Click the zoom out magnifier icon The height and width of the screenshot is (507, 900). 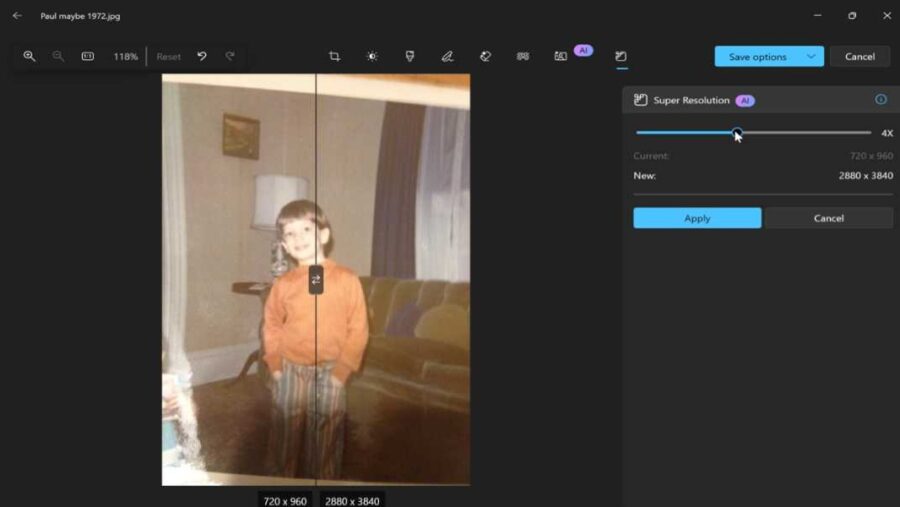pos(58,57)
